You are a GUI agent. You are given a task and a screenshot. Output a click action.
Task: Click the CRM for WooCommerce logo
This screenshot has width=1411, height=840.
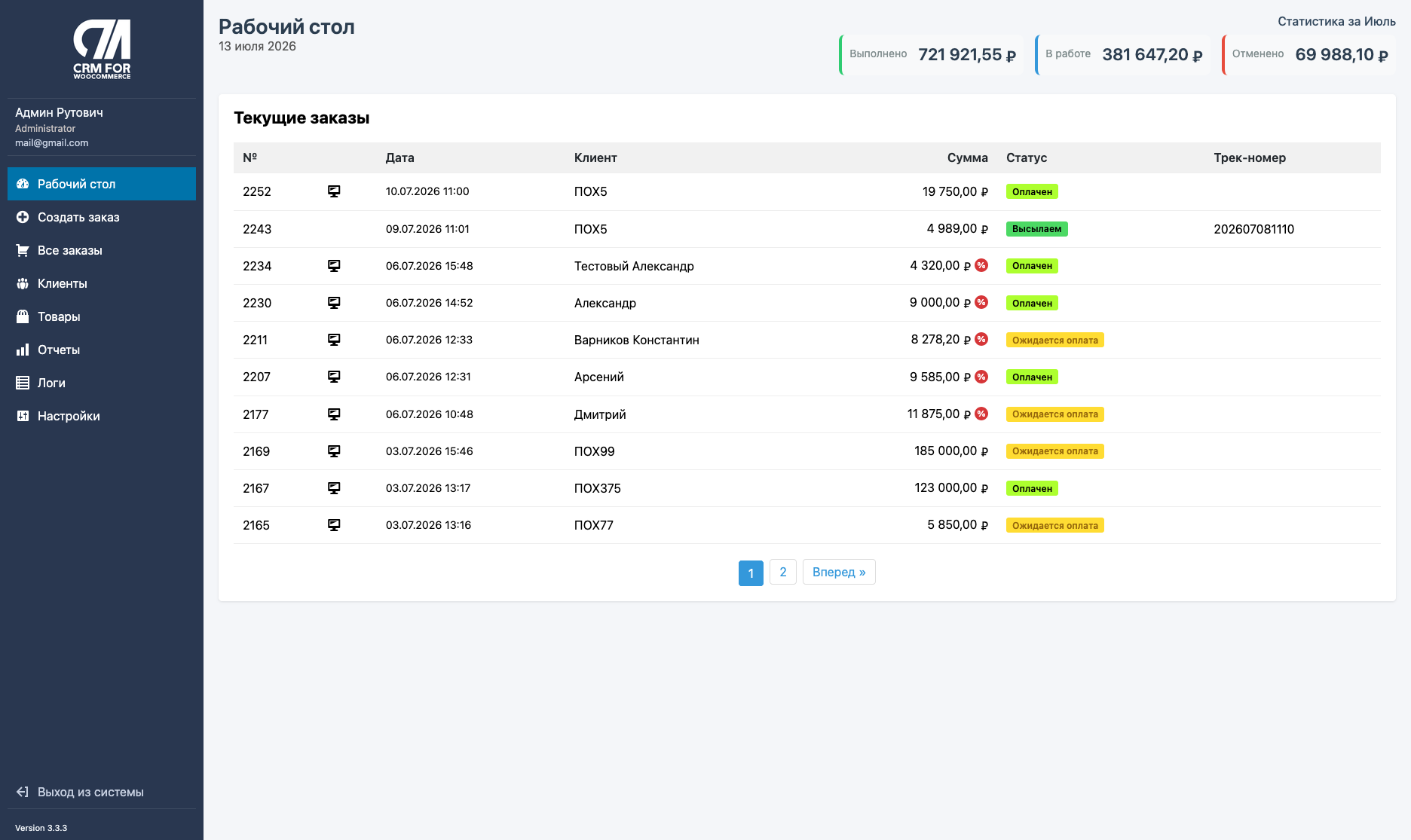(x=102, y=50)
